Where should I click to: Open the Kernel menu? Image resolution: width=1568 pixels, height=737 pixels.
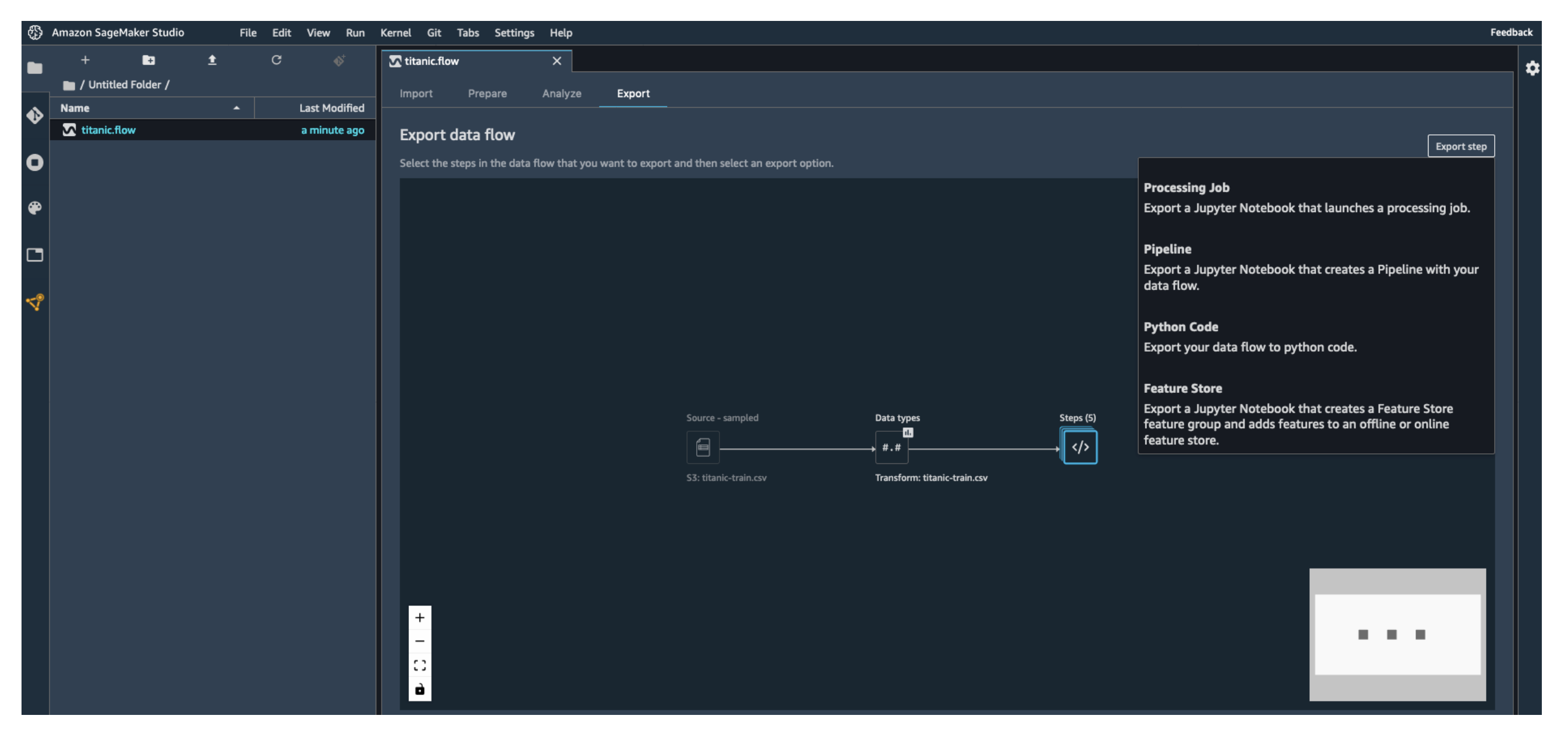[x=395, y=33]
